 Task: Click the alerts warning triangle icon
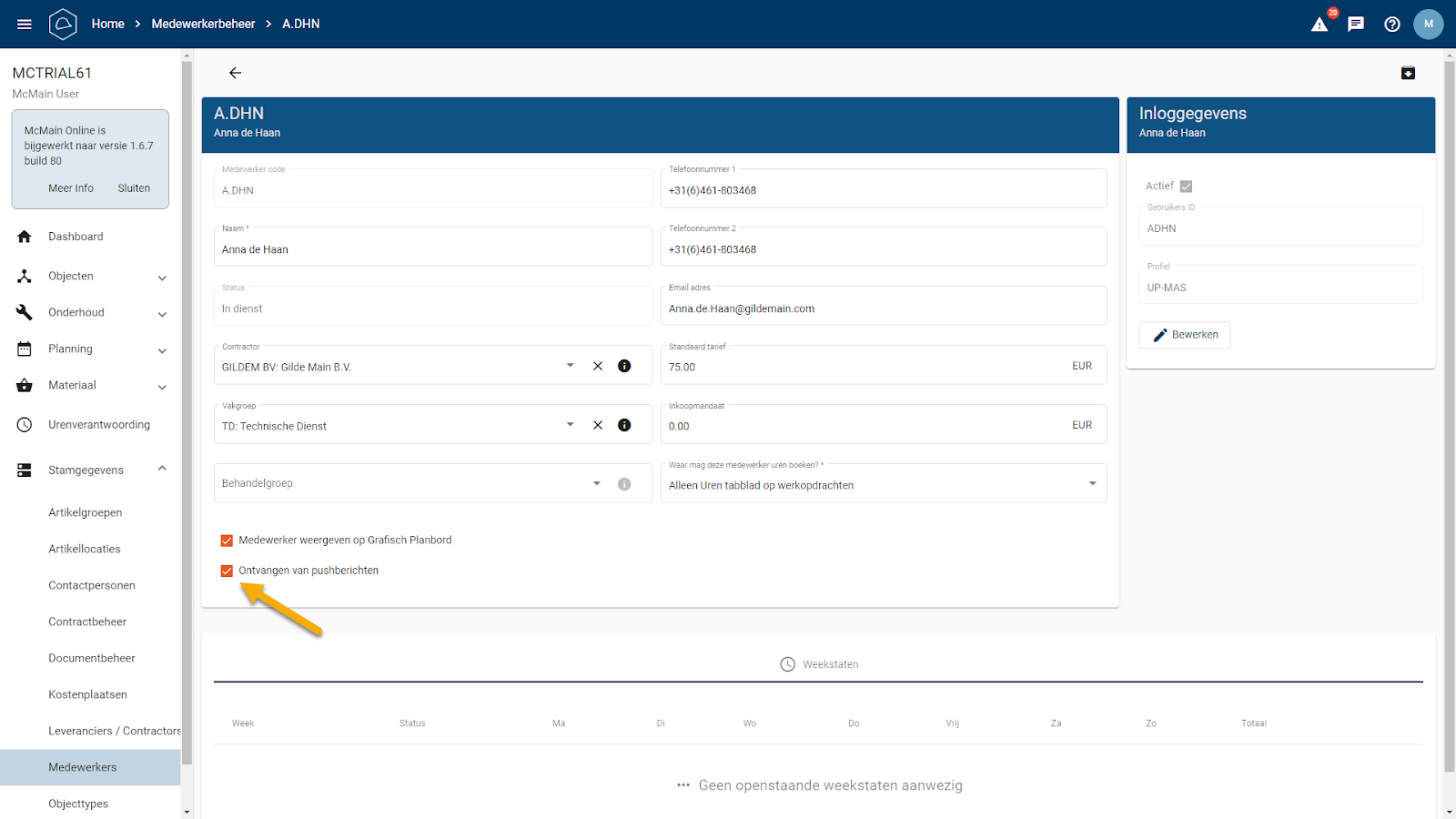tap(1319, 25)
